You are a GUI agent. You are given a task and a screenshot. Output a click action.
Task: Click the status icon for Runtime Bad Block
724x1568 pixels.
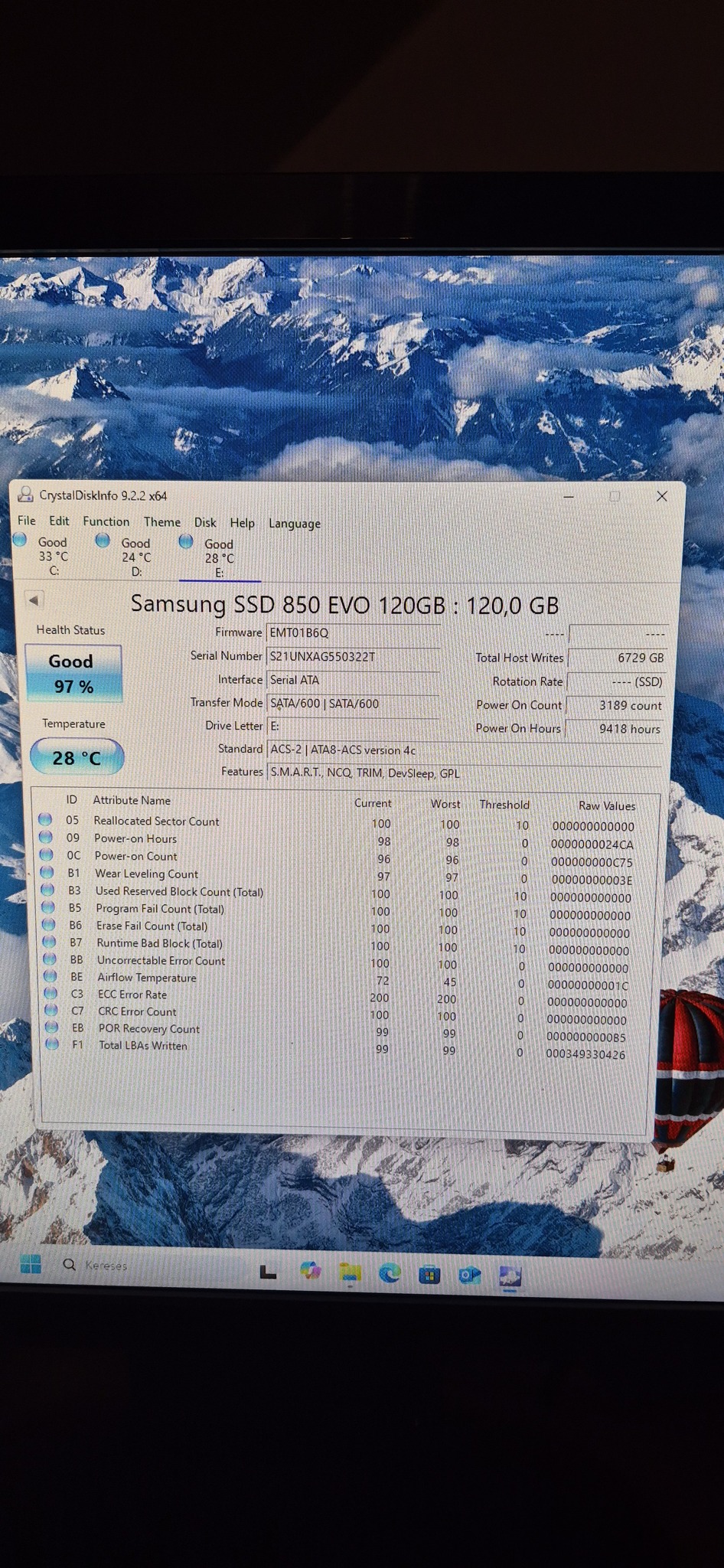50,942
